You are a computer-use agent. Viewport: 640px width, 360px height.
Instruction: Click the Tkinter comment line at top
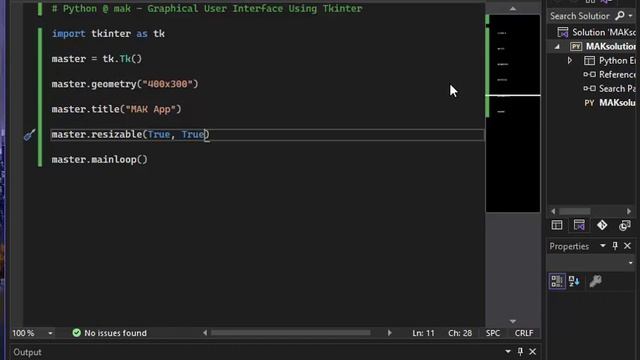(x=207, y=9)
